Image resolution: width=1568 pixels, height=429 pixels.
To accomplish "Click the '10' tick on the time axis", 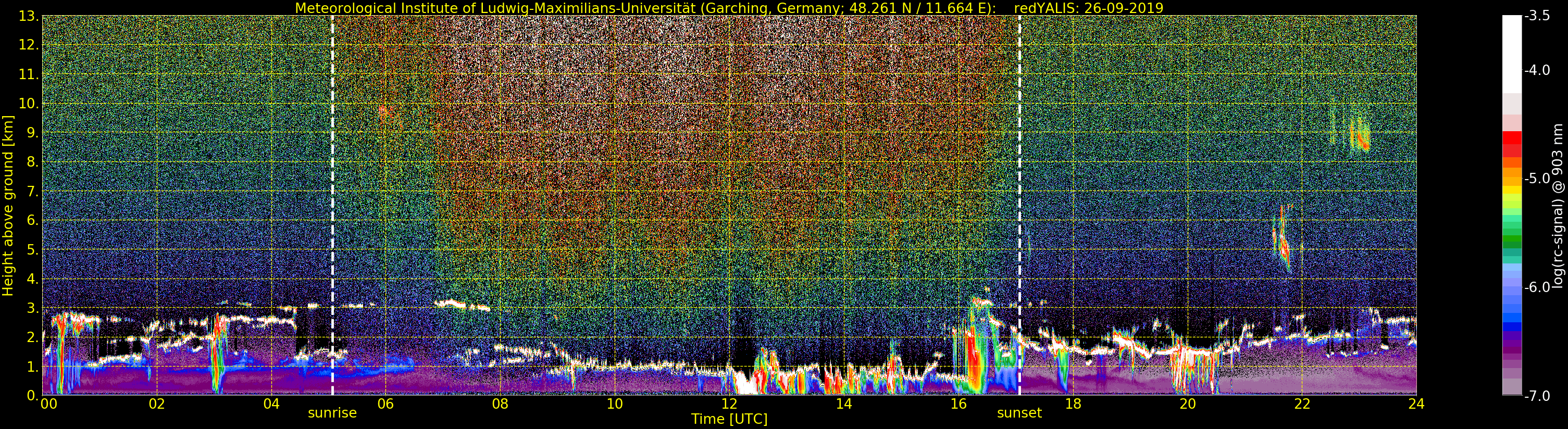I will 615,405.
